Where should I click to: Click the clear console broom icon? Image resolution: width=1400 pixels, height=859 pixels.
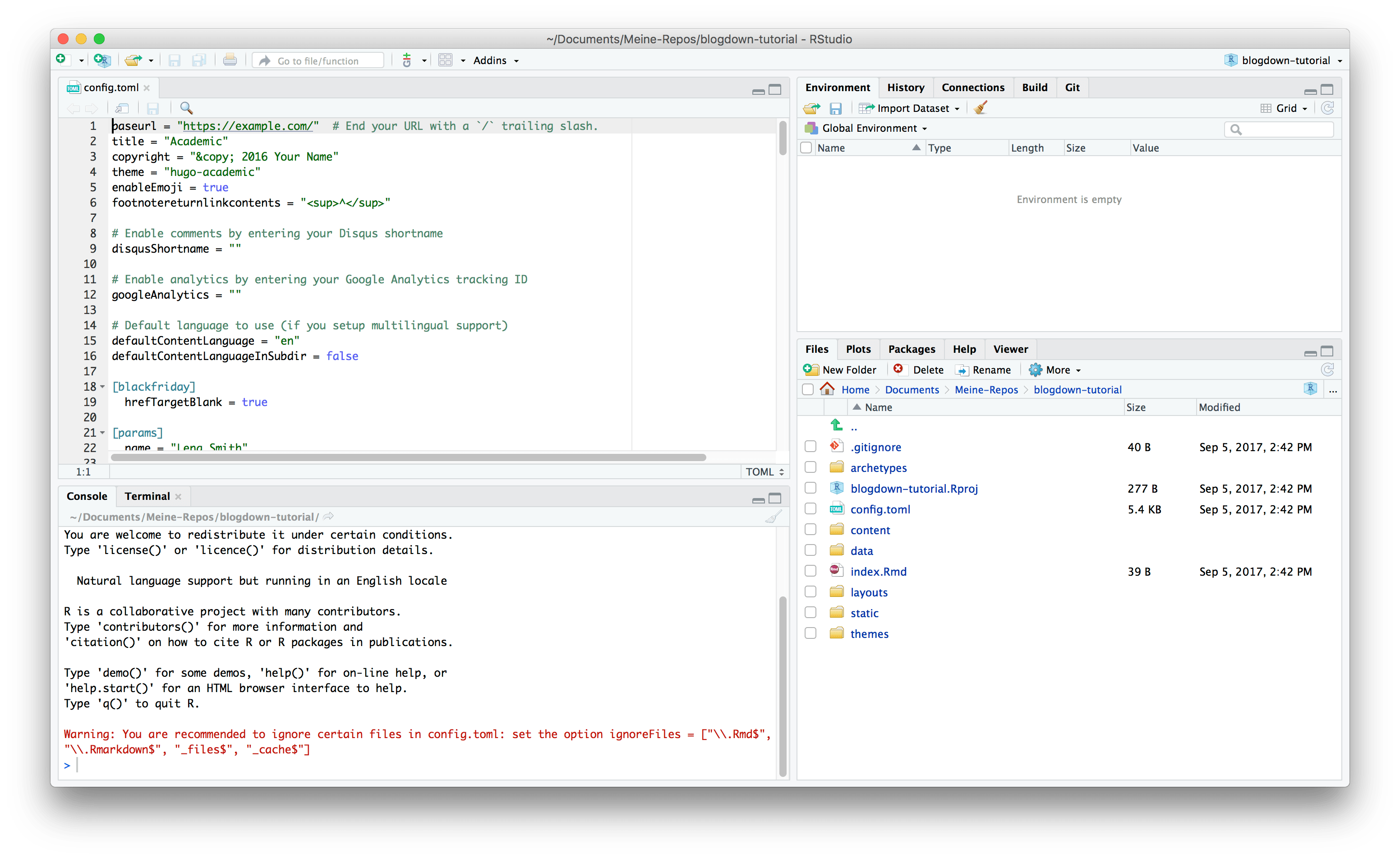(x=773, y=517)
